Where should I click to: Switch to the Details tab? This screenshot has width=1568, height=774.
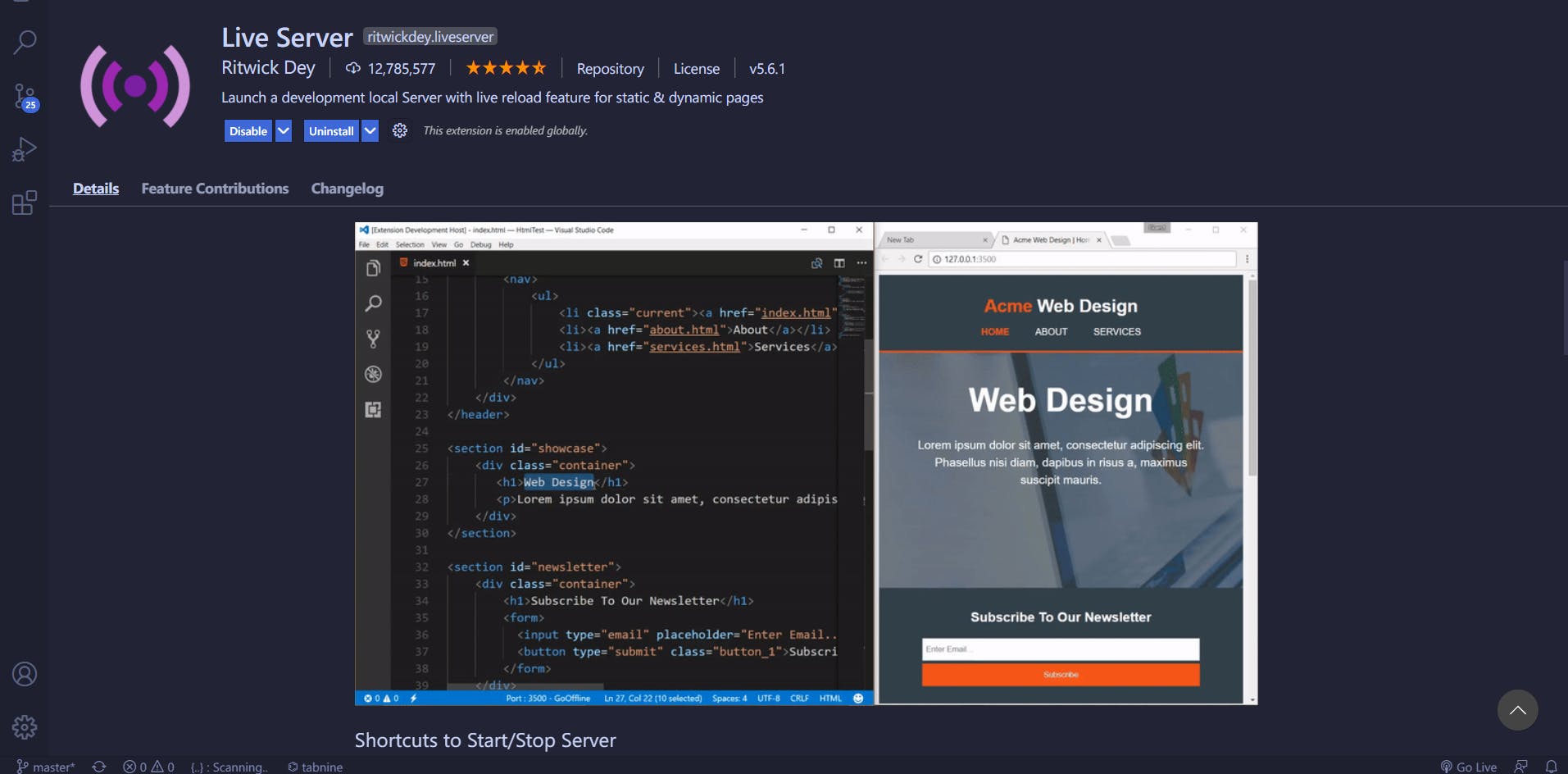pos(96,189)
